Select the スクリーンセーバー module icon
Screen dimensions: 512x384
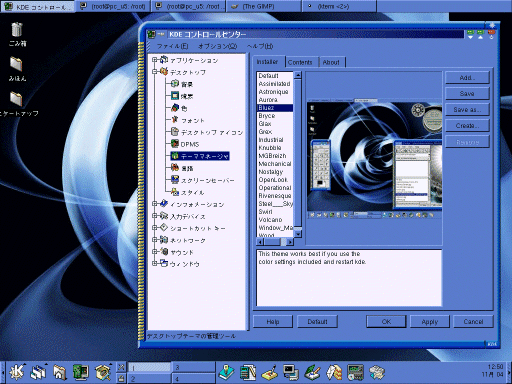175,180
